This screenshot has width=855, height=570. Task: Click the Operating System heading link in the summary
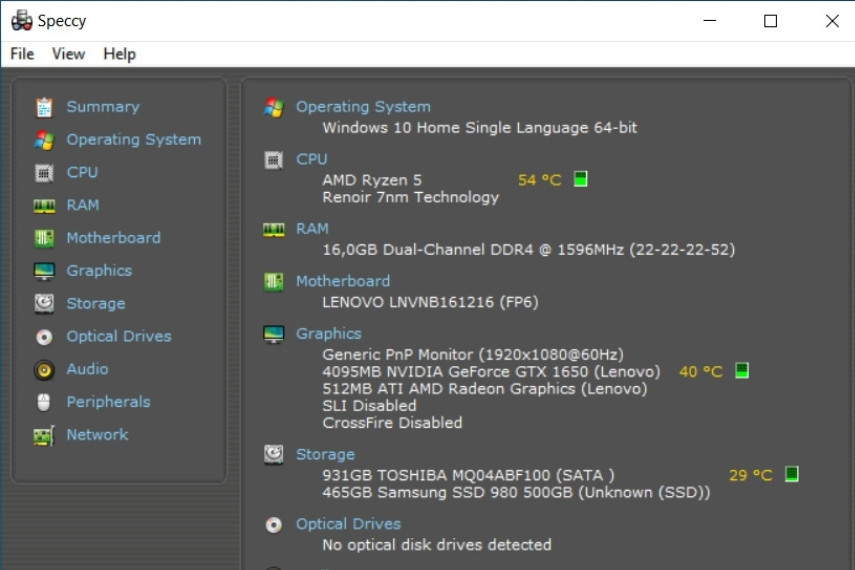pyautogui.click(x=363, y=107)
